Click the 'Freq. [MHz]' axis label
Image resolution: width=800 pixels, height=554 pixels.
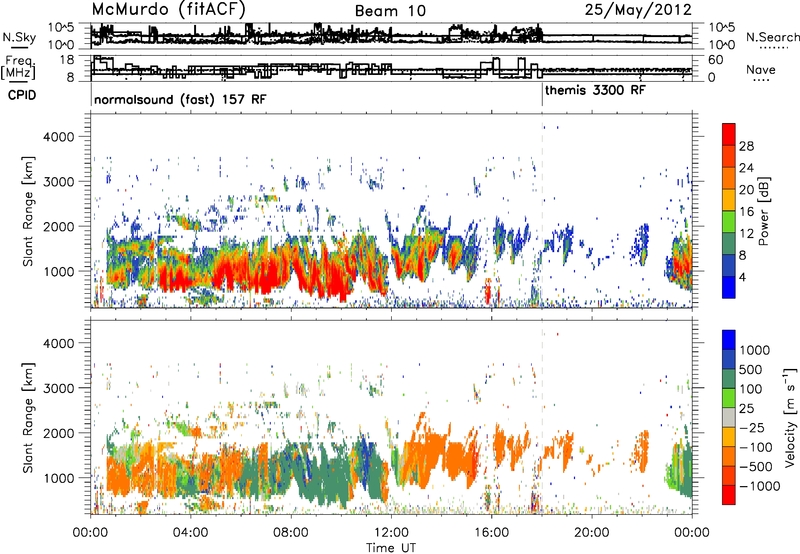[x=18, y=68]
